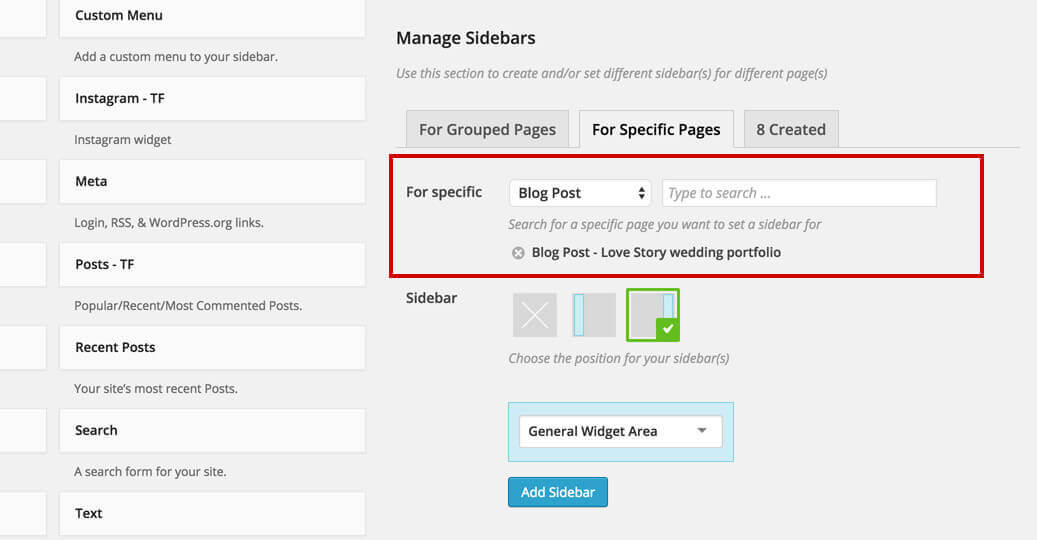The image size is (1037, 540).
Task: Choose the left sidebar position icon
Action: (x=594, y=315)
